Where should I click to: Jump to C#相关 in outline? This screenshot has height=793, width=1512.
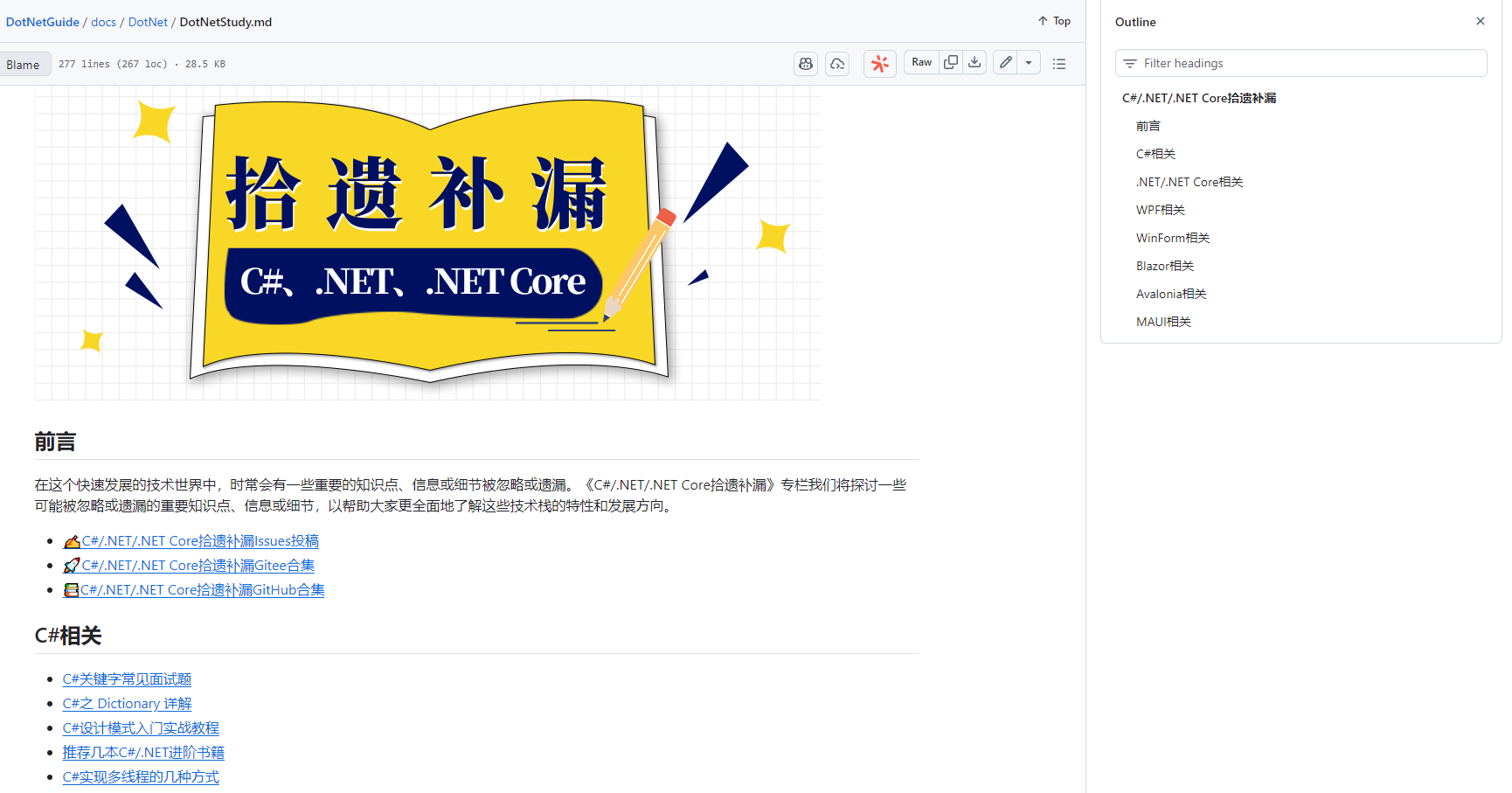[x=1155, y=154]
